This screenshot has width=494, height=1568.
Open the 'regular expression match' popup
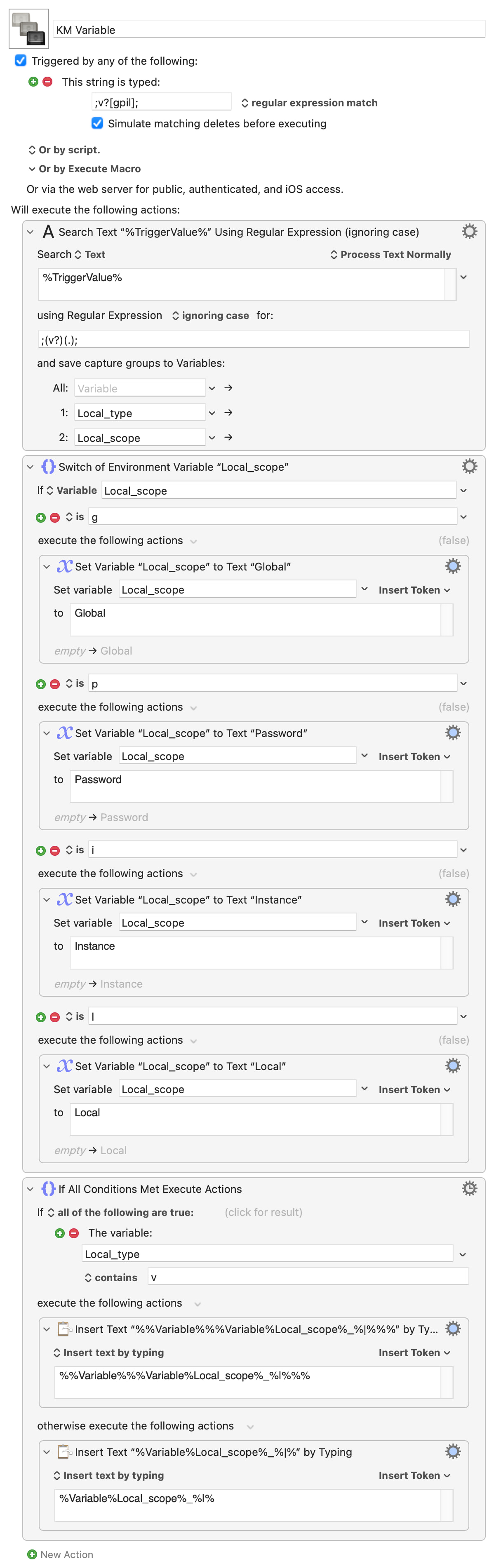tap(309, 103)
